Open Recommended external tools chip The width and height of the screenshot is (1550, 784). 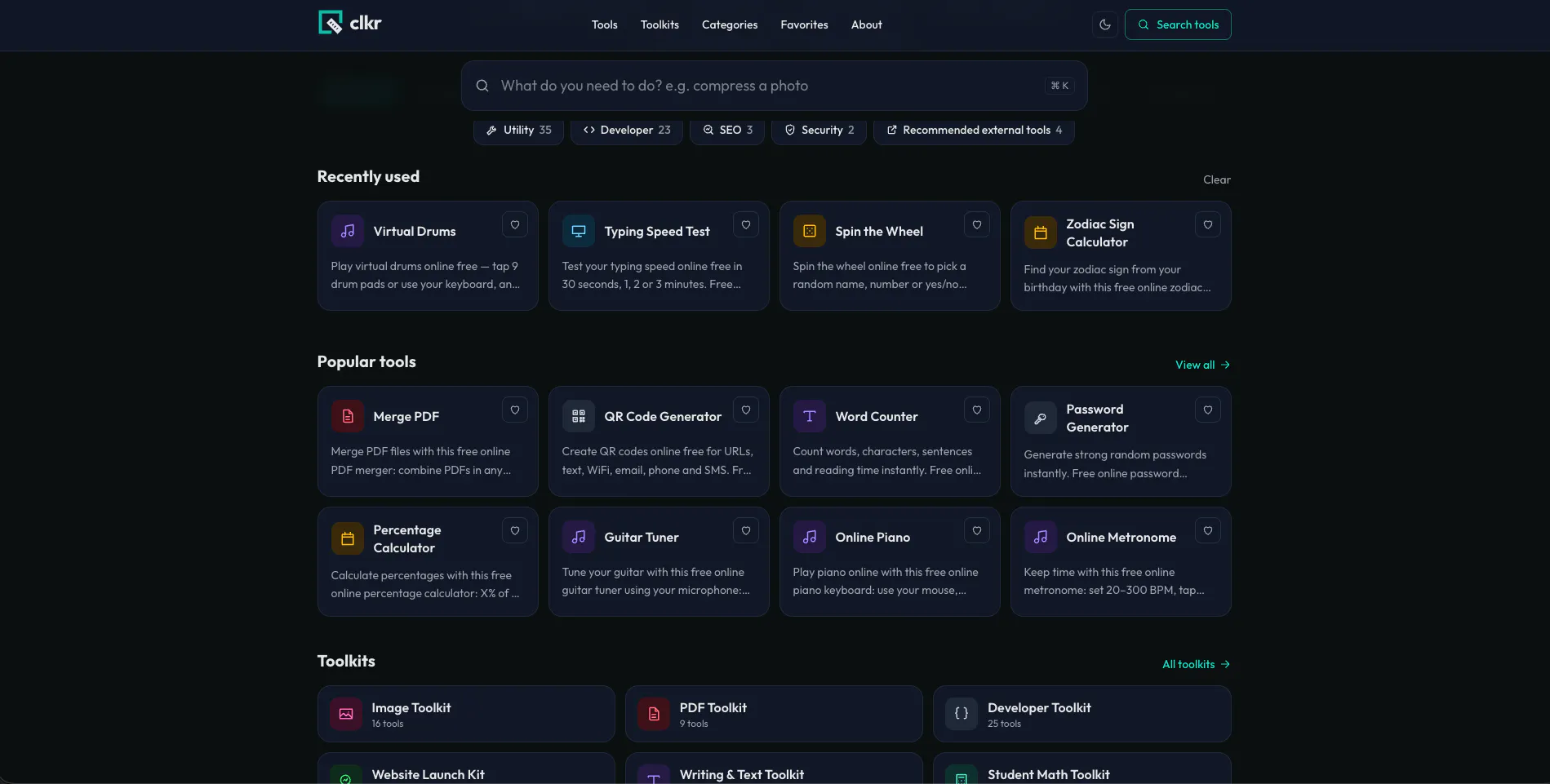click(974, 131)
